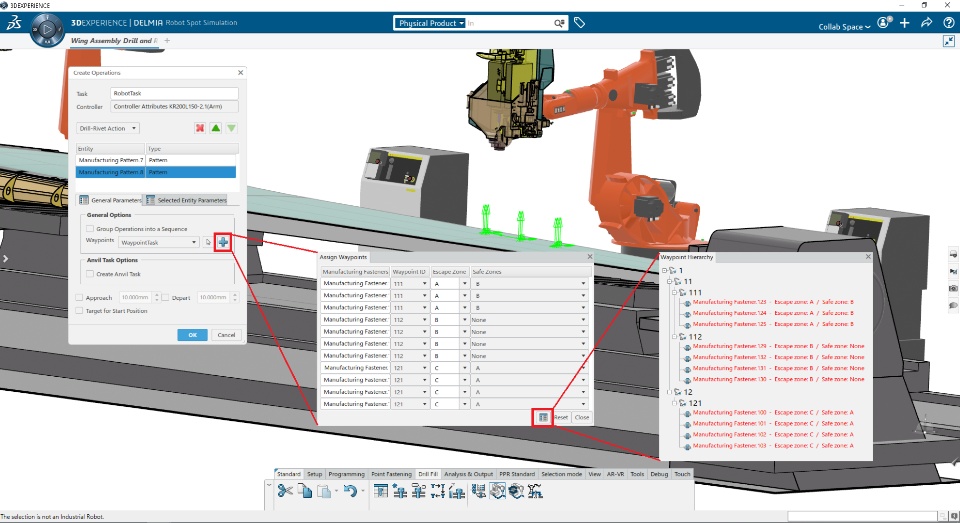Image resolution: width=960 pixels, height=523 pixels.
Task: Toggle the Approach checkbox
Action: (79, 298)
